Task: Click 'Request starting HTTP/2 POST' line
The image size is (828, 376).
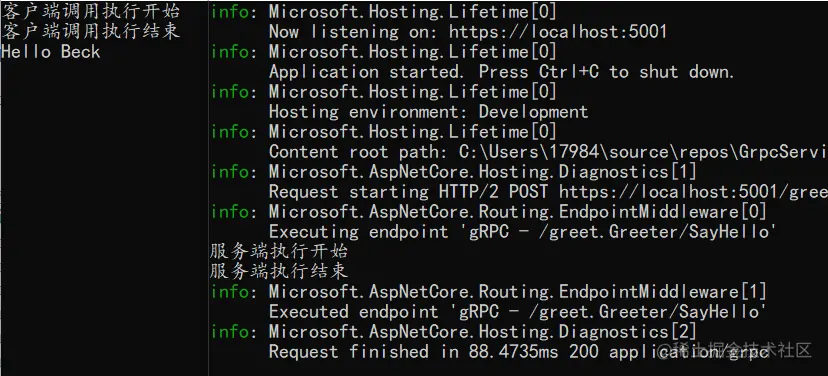Action: pos(548,192)
